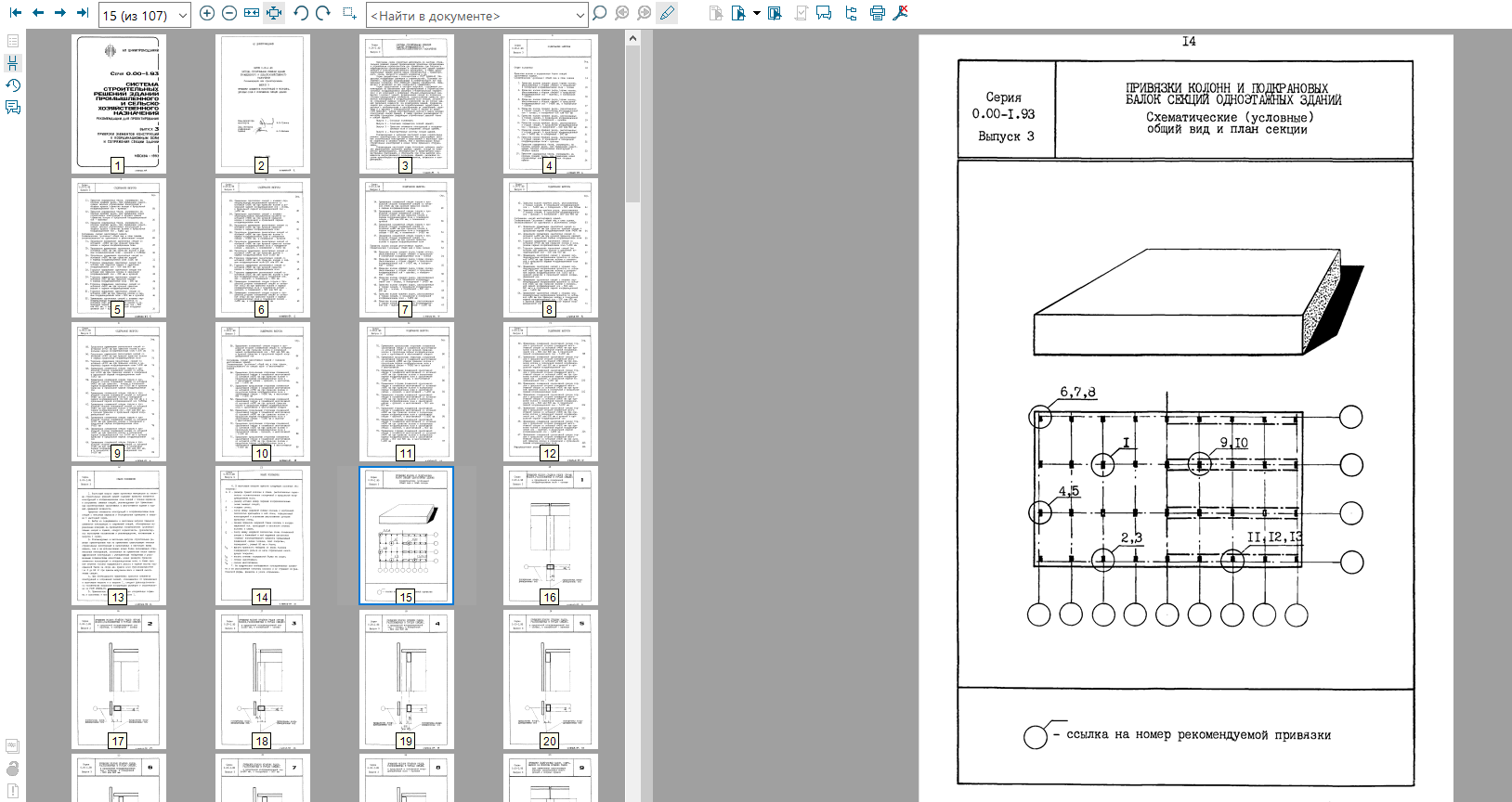1512x802 pixels.
Task: Find next match icon
Action: click(x=645, y=13)
